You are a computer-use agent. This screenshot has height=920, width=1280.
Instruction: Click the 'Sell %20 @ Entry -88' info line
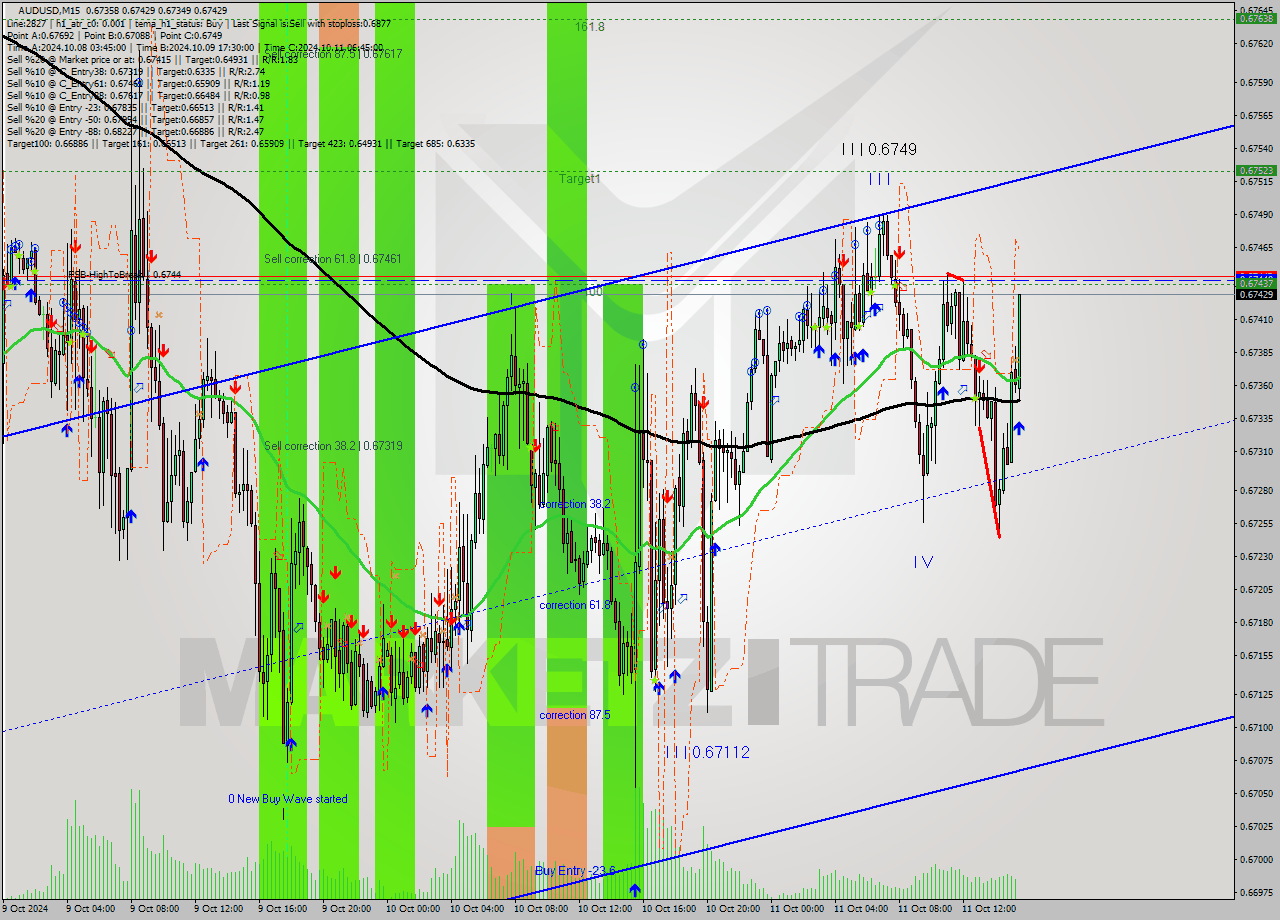tap(135, 131)
